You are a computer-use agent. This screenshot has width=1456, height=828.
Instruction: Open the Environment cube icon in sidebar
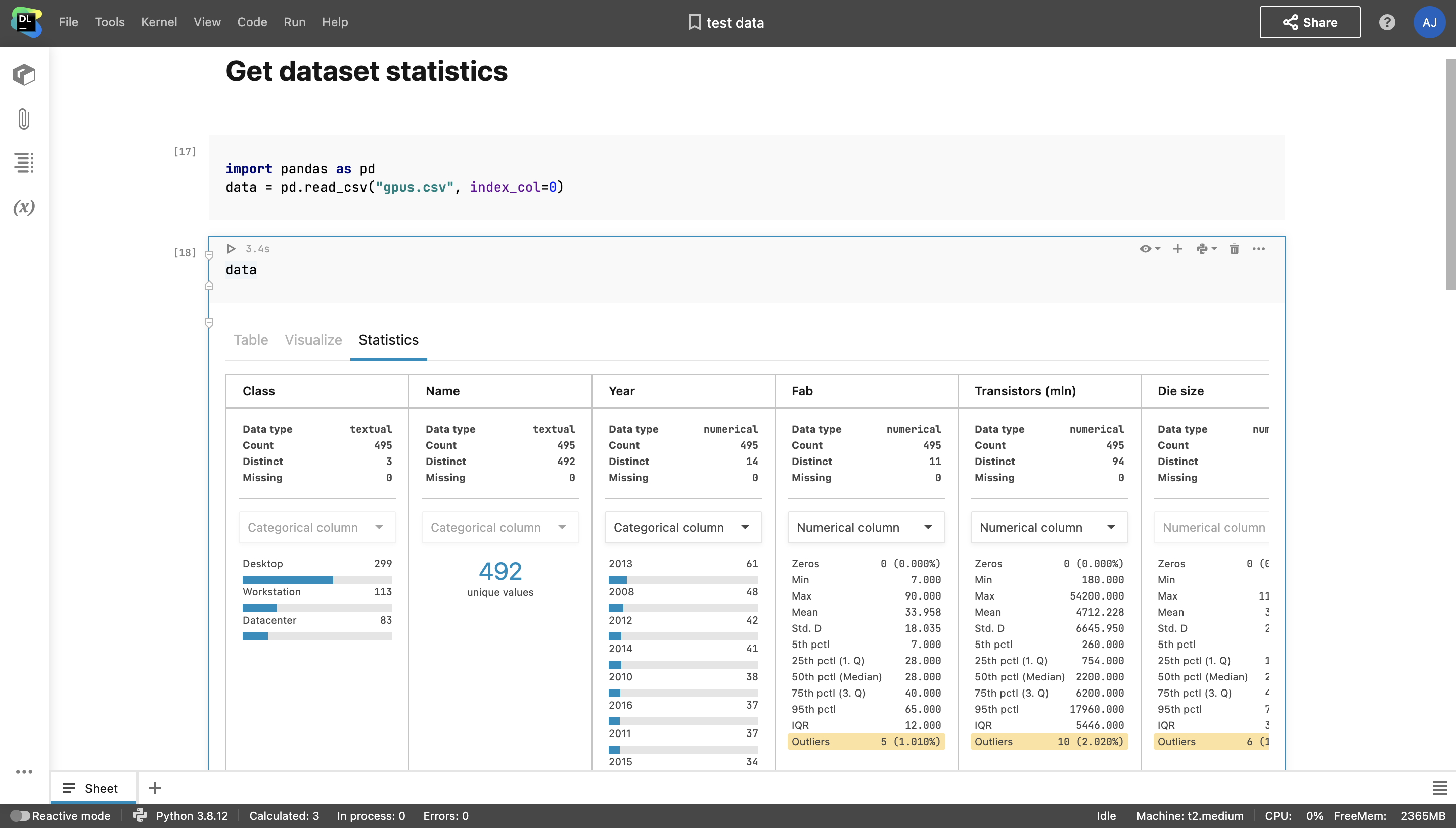pyautogui.click(x=24, y=74)
